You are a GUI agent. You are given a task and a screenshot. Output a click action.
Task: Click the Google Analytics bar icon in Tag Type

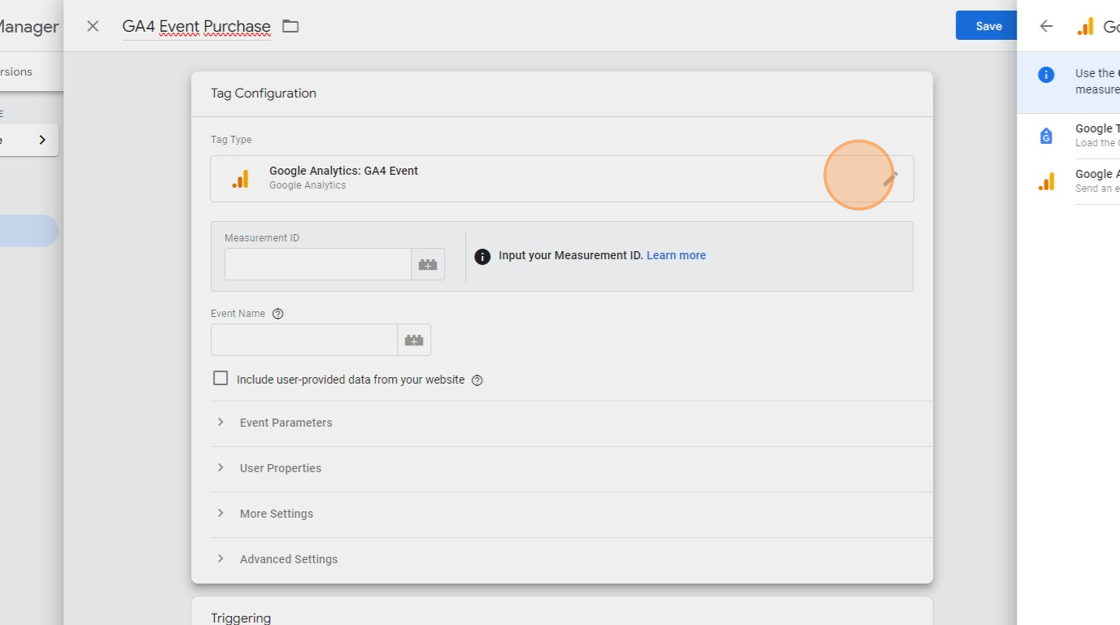241,179
